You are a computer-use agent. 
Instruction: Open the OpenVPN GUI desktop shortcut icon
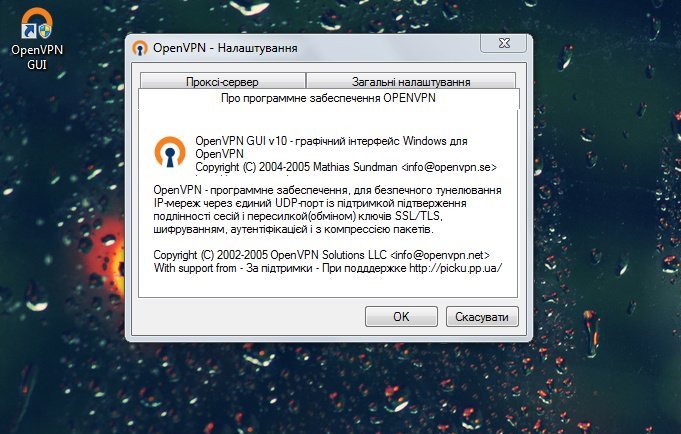pos(37,23)
